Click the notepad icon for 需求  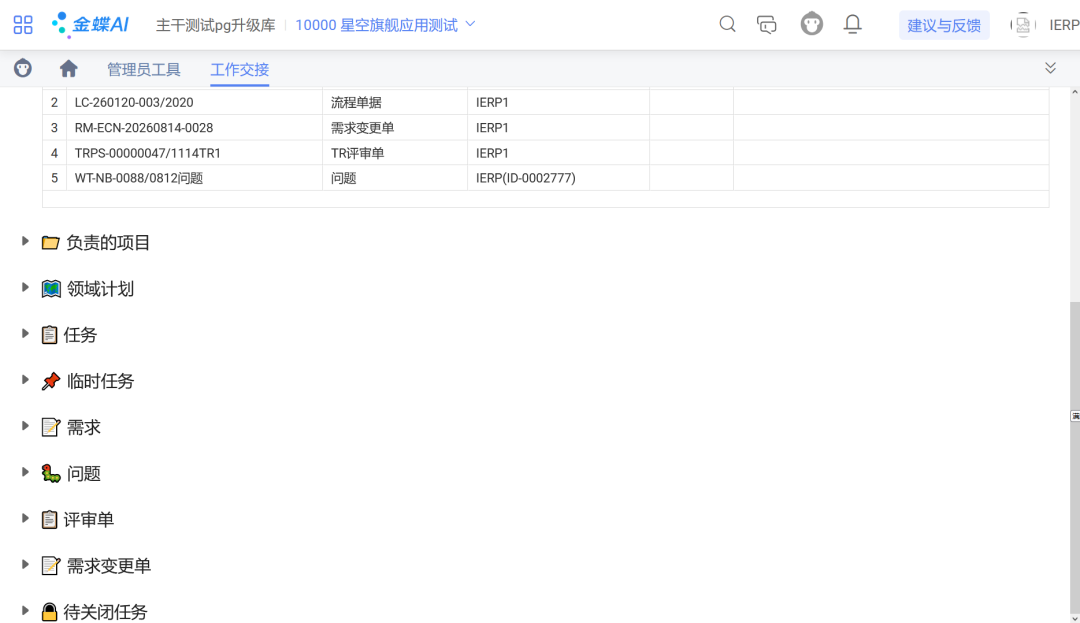click(51, 427)
